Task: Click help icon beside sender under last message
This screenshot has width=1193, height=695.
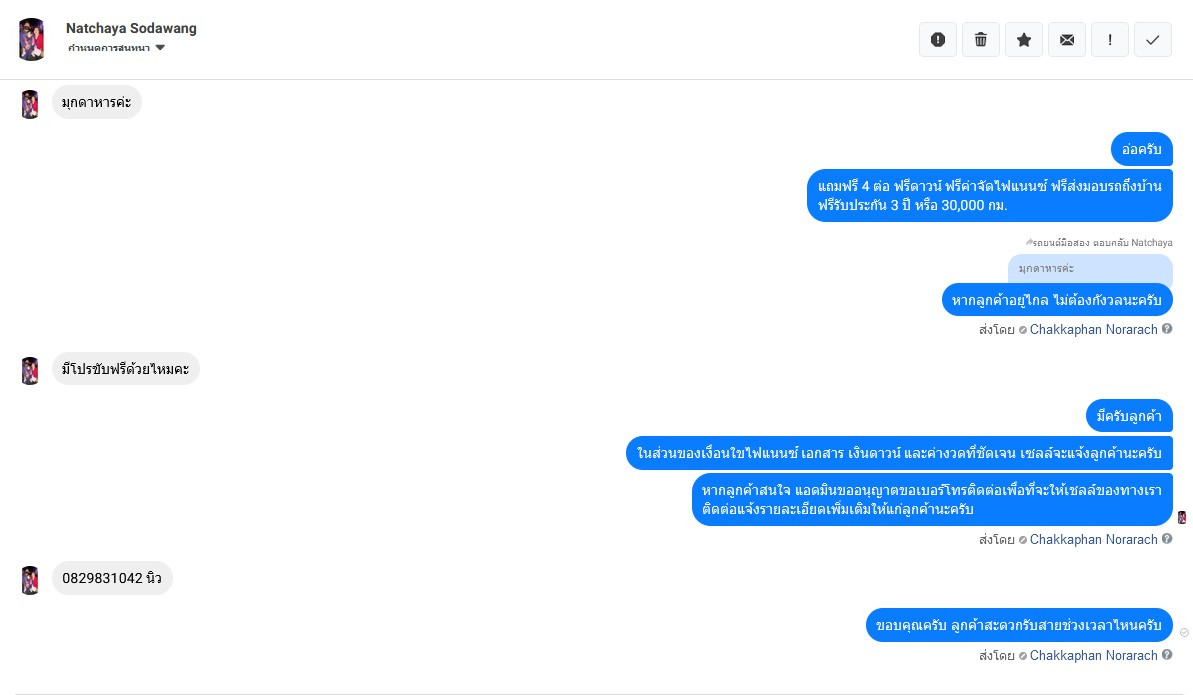Action: 1167,655
